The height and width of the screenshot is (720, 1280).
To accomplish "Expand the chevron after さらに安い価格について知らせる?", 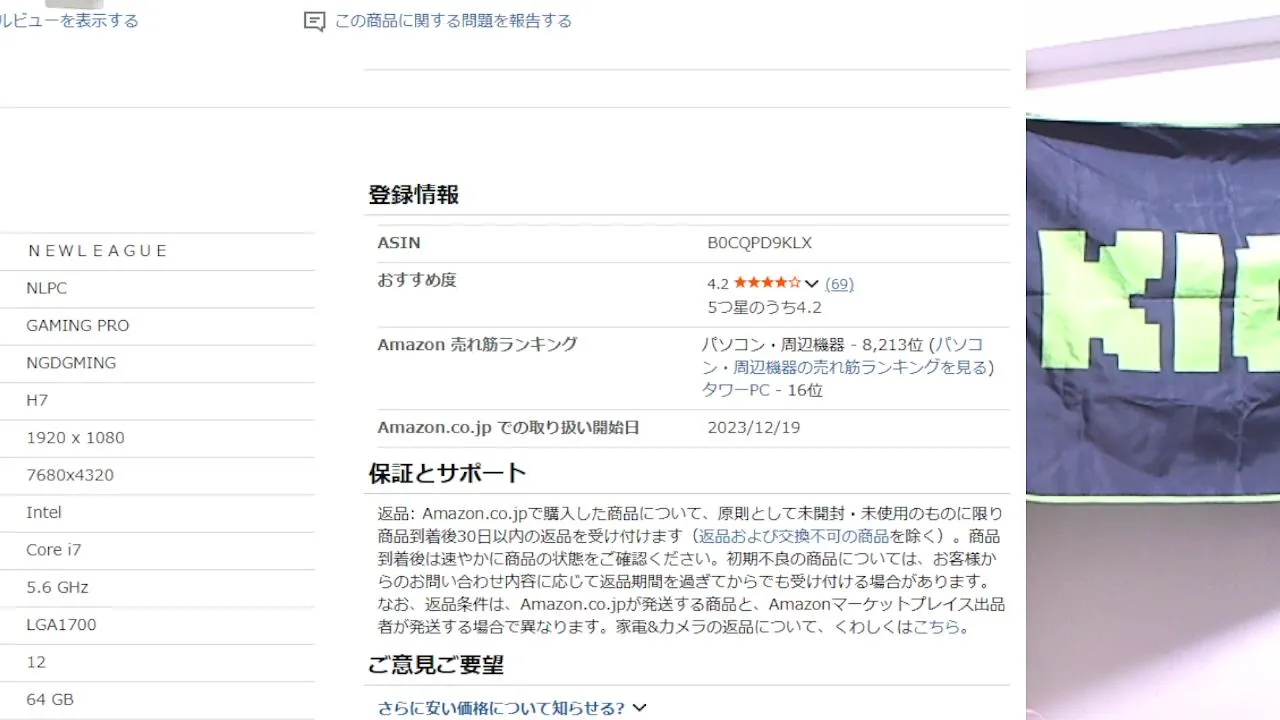I will point(640,708).
